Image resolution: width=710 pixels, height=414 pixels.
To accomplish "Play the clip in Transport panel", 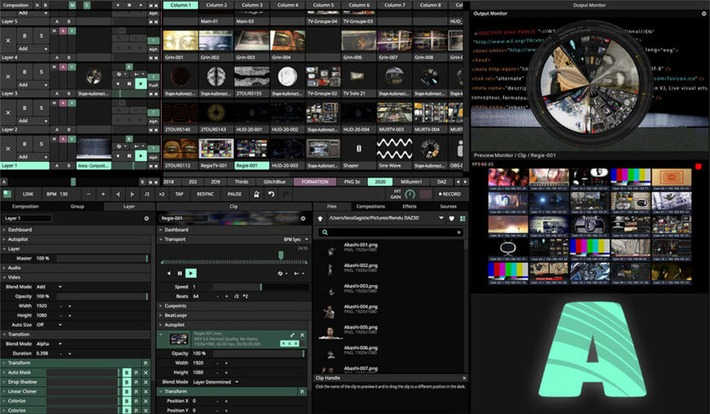I will tap(191, 273).
